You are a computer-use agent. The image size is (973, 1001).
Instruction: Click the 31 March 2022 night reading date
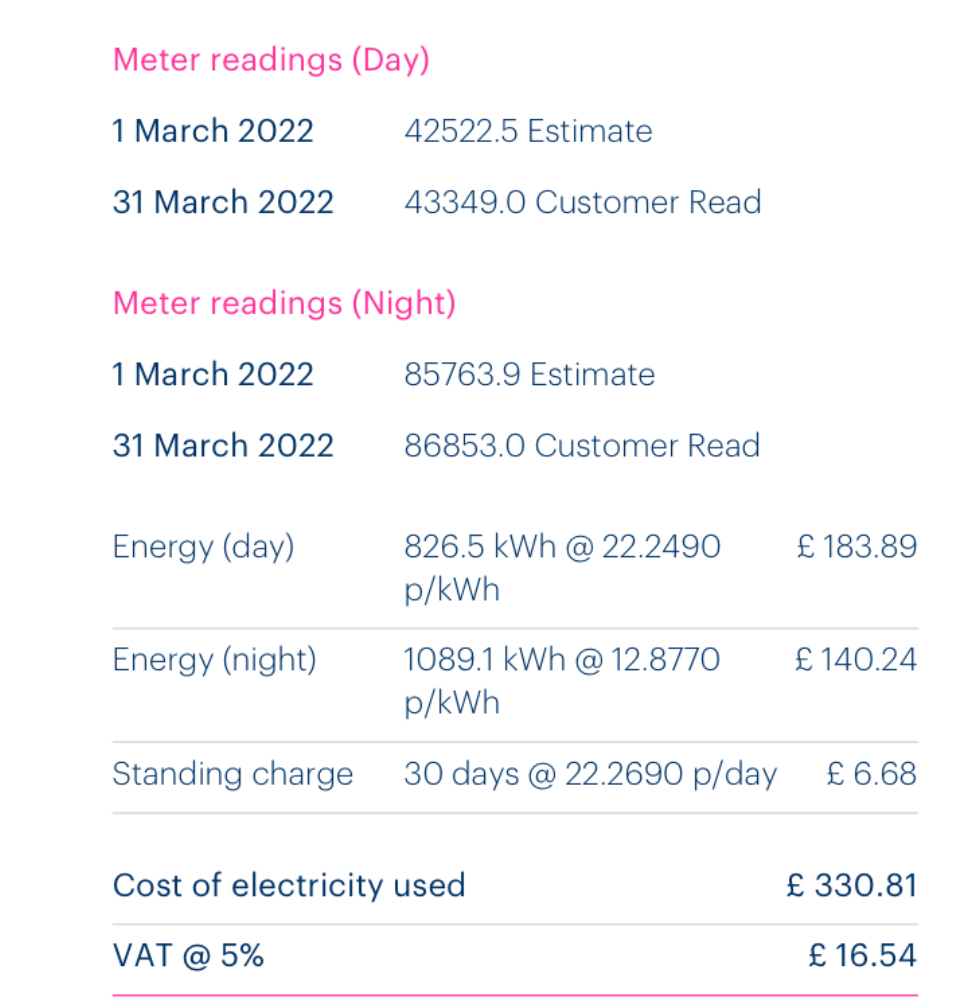tap(223, 445)
